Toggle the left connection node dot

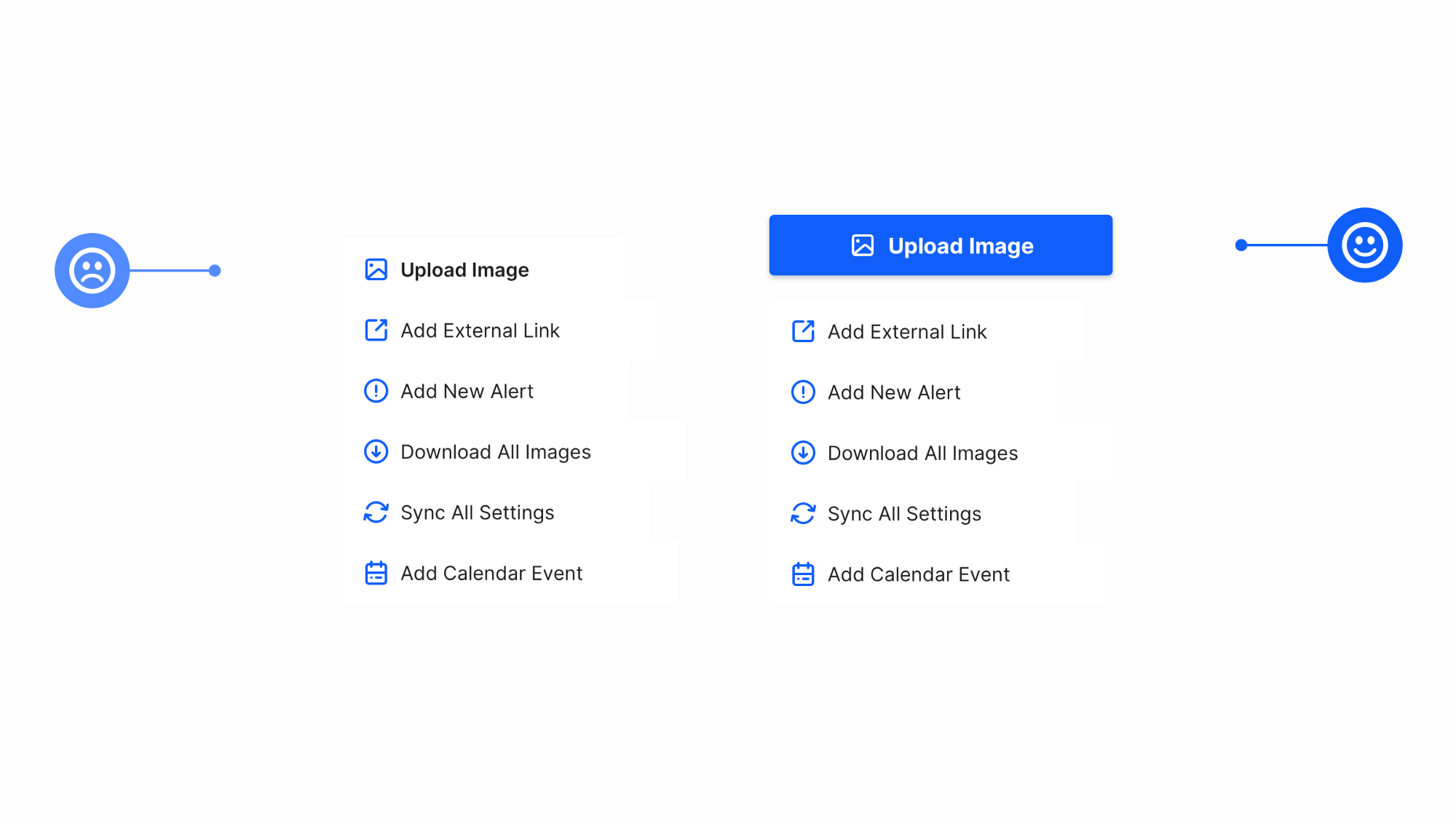tap(214, 270)
